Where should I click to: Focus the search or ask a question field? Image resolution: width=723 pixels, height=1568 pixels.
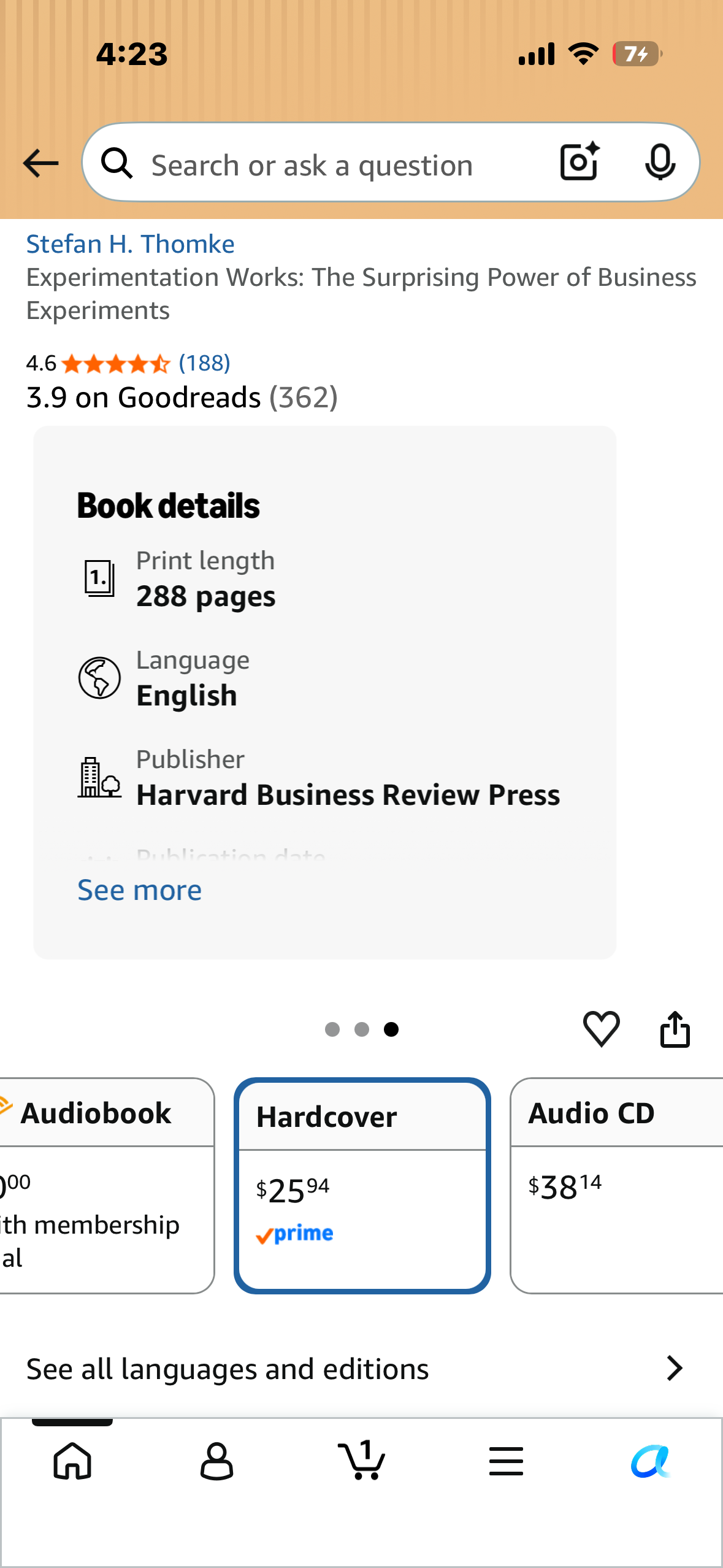pos(391,163)
